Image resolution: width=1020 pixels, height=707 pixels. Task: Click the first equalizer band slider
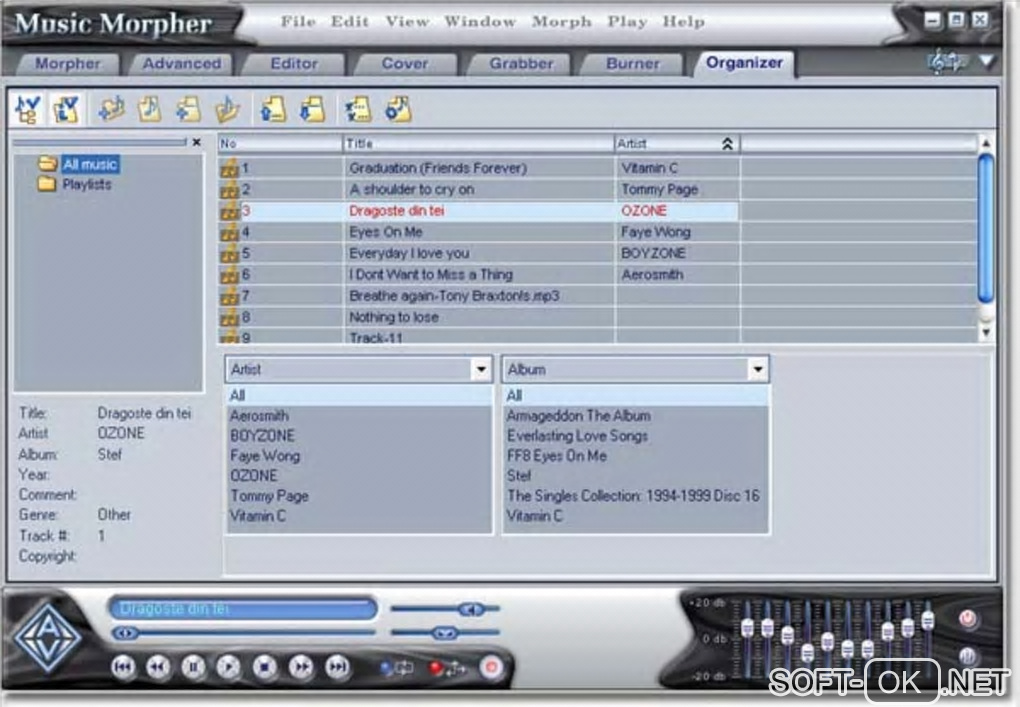tap(747, 628)
